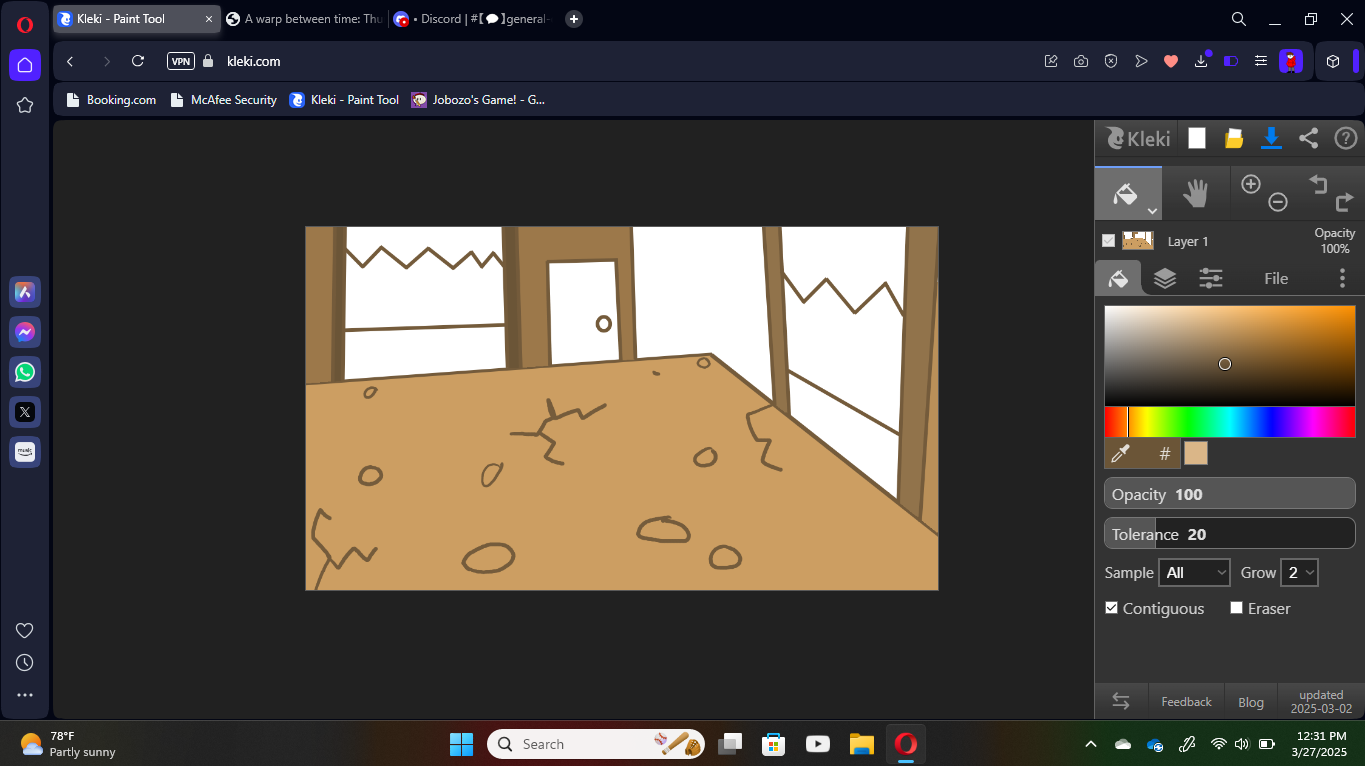
Task: Enable the Eraser checkbox
Action: coord(1236,608)
